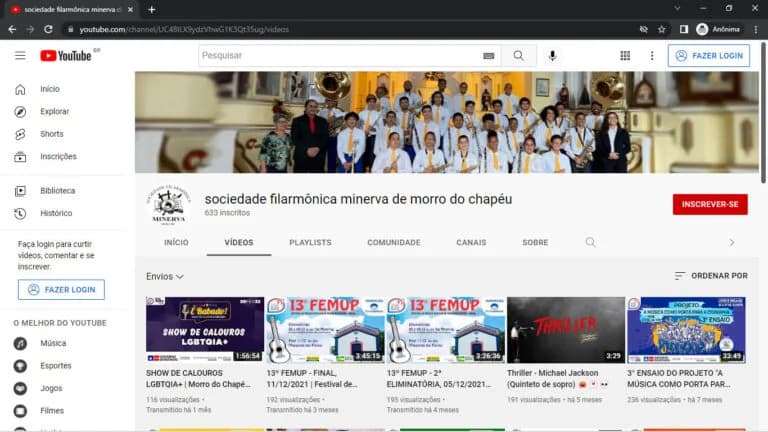Close the sociedade filarmônica minerva tab
Image resolution: width=768 pixels, height=432 pixels.
click(x=130, y=9)
